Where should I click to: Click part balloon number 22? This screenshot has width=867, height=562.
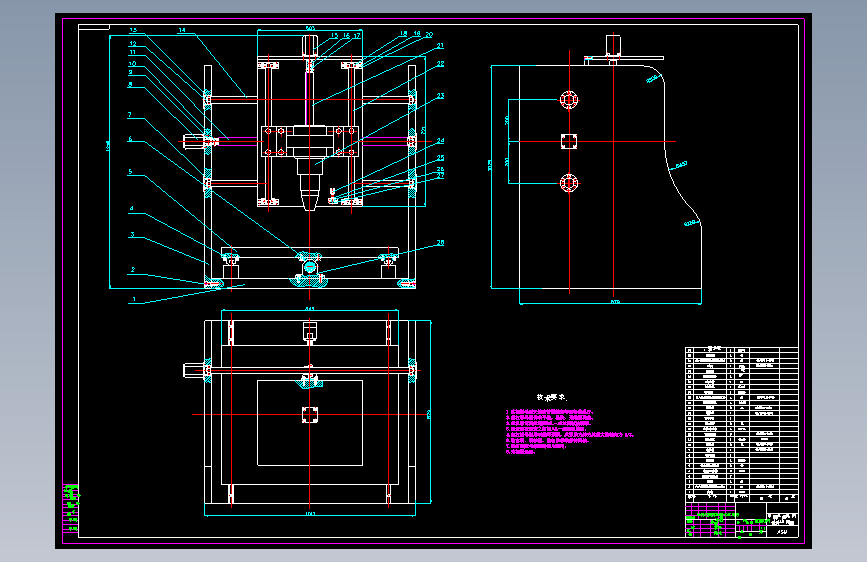click(x=440, y=64)
